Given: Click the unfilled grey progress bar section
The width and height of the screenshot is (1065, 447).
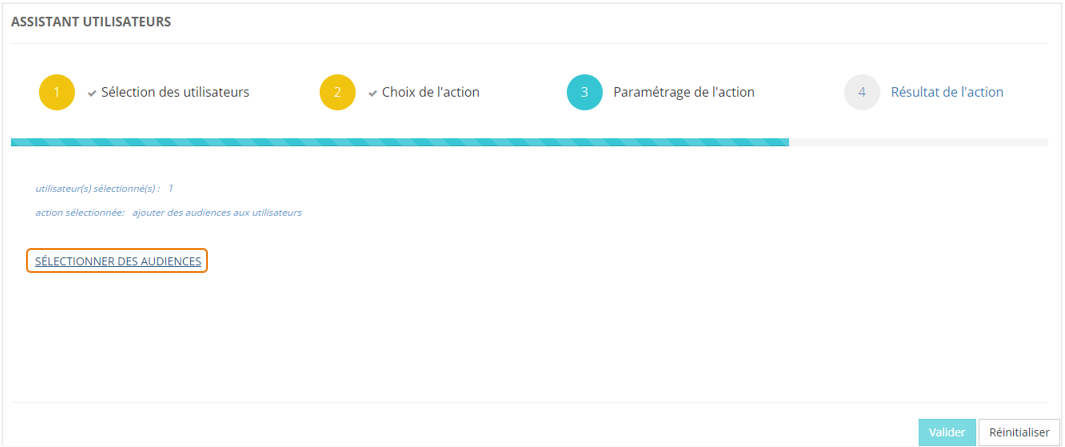Looking at the screenshot, I should tap(918, 142).
